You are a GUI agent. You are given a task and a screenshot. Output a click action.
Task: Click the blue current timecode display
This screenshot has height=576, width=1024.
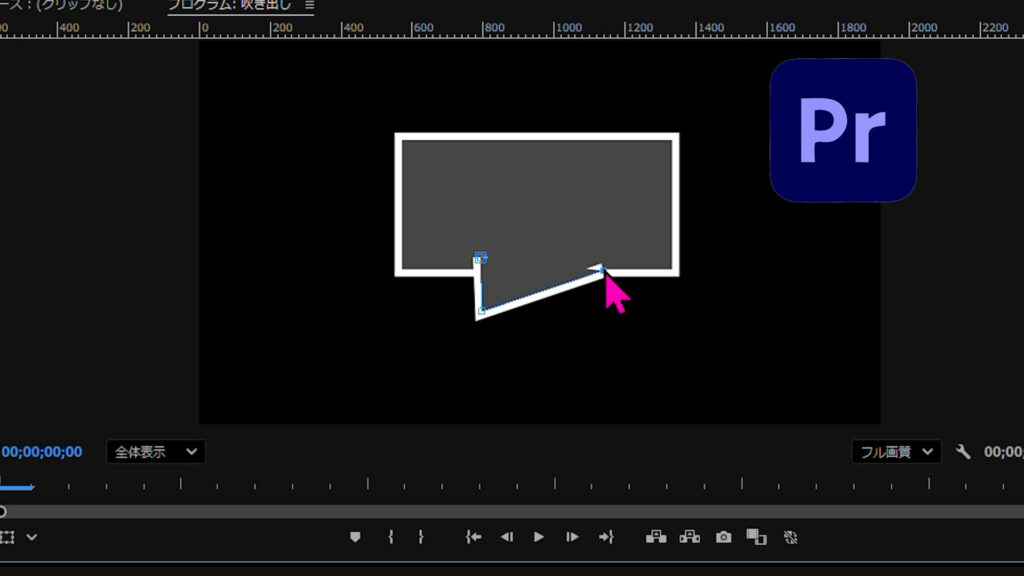(x=41, y=452)
